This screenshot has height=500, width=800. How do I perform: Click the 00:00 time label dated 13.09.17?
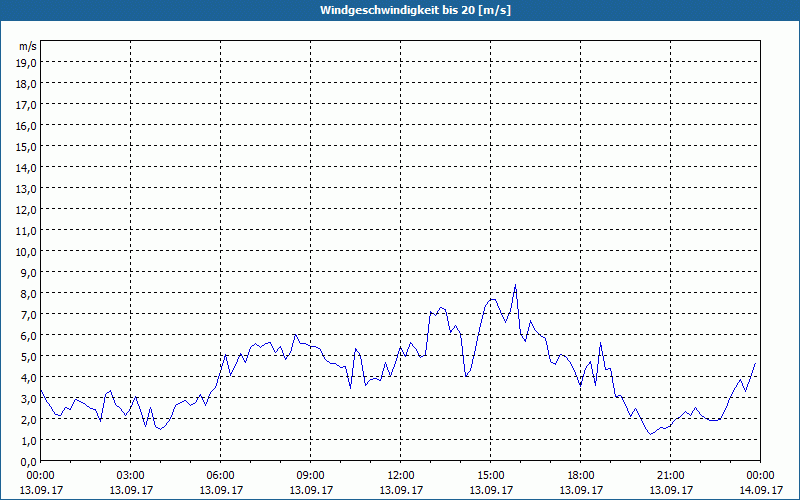coord(41,476)
